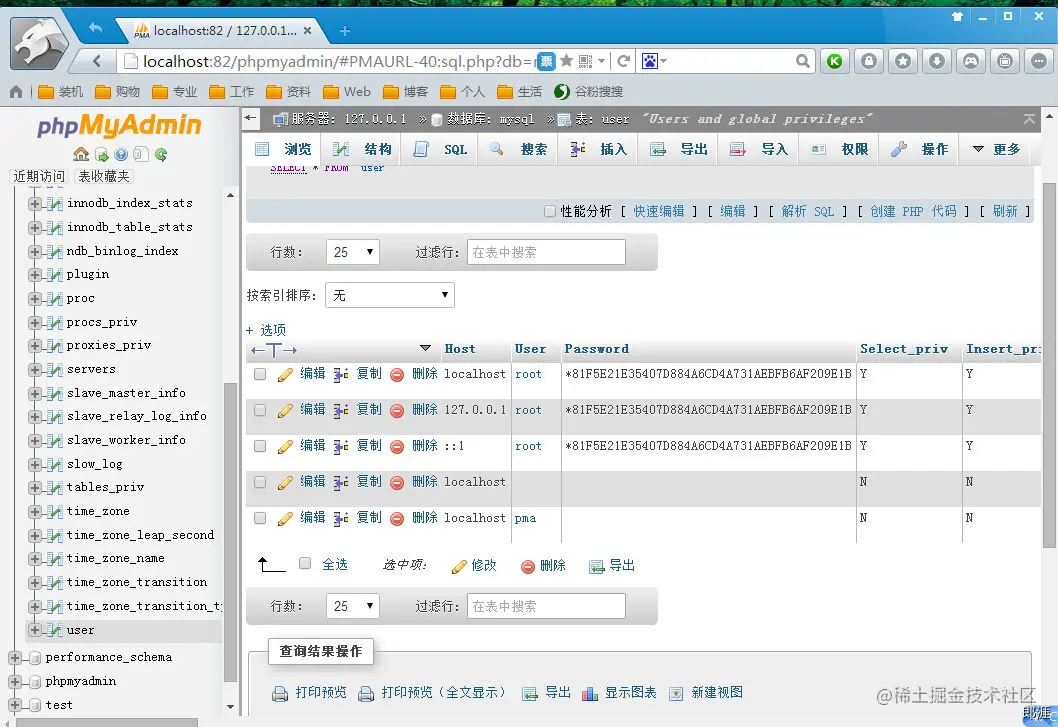The image size is (1058, 727).
Task: Open a new browser tab with plus
Action: pos(345,31)
